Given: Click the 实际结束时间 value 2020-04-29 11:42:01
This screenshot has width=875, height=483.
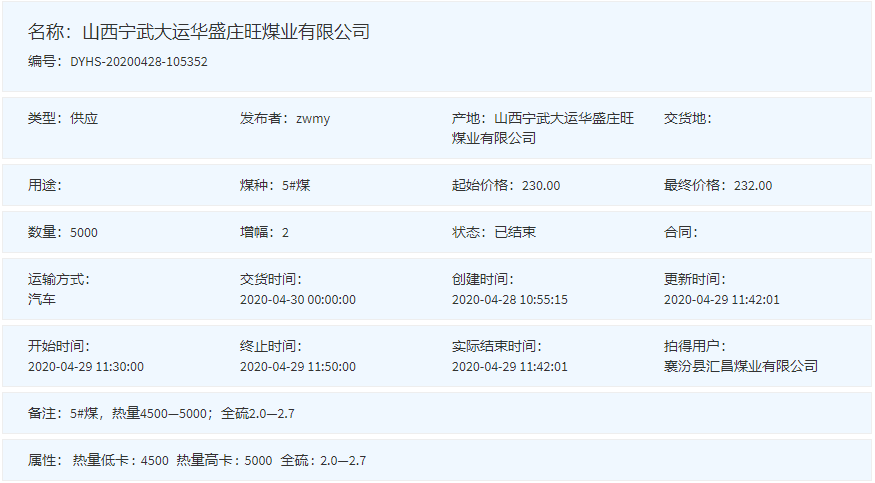Looking at the screenshot, I should (x=510, y=367).
